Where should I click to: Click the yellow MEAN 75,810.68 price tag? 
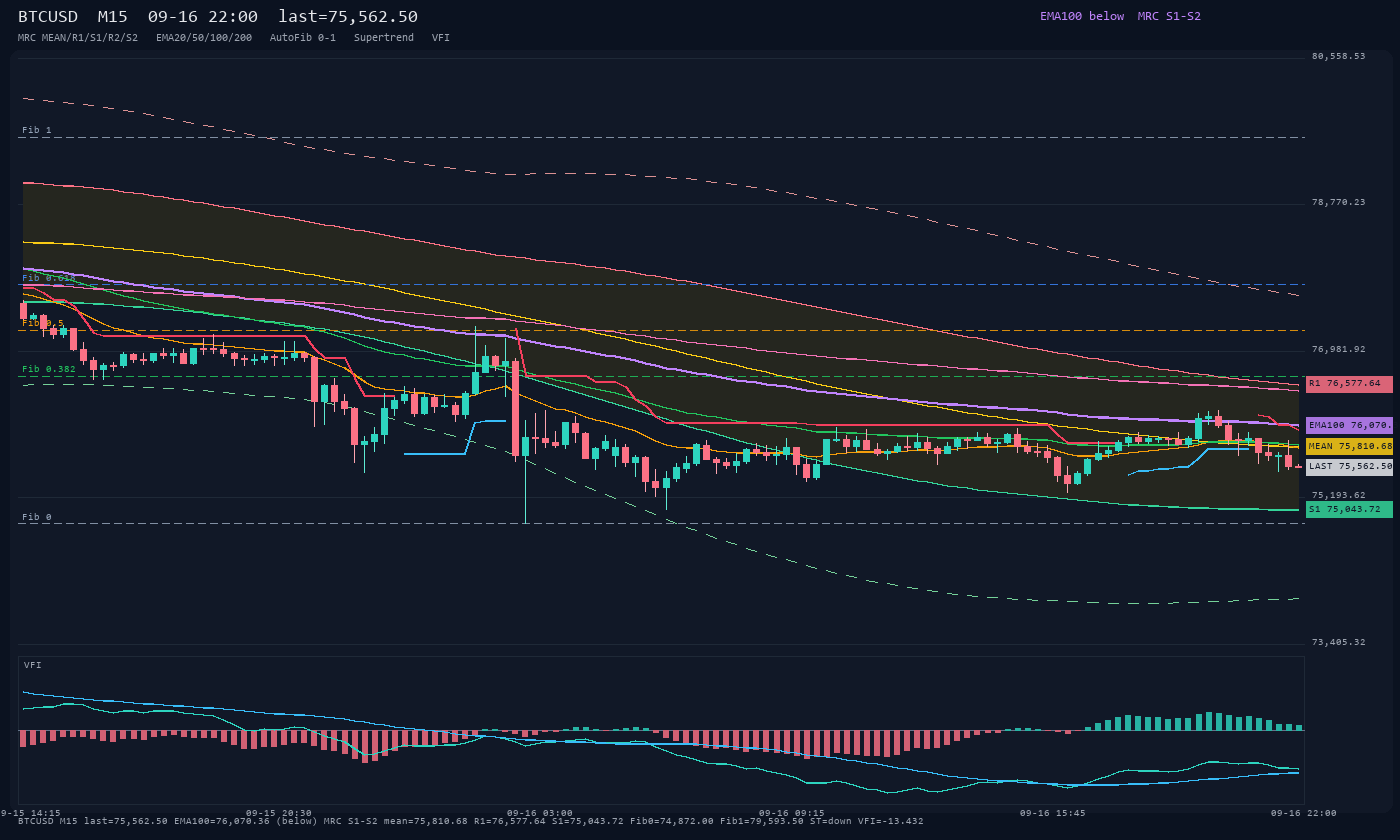point(1349,446)
